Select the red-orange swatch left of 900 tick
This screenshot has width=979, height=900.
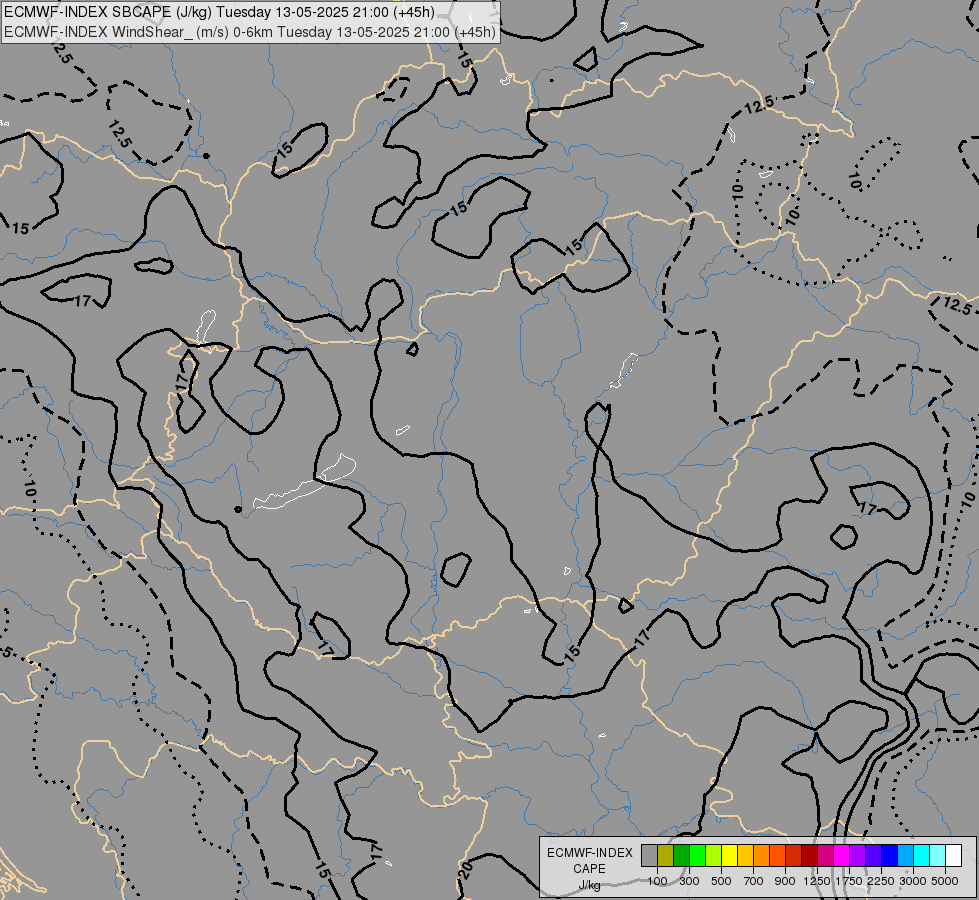[x=777, y=855]
